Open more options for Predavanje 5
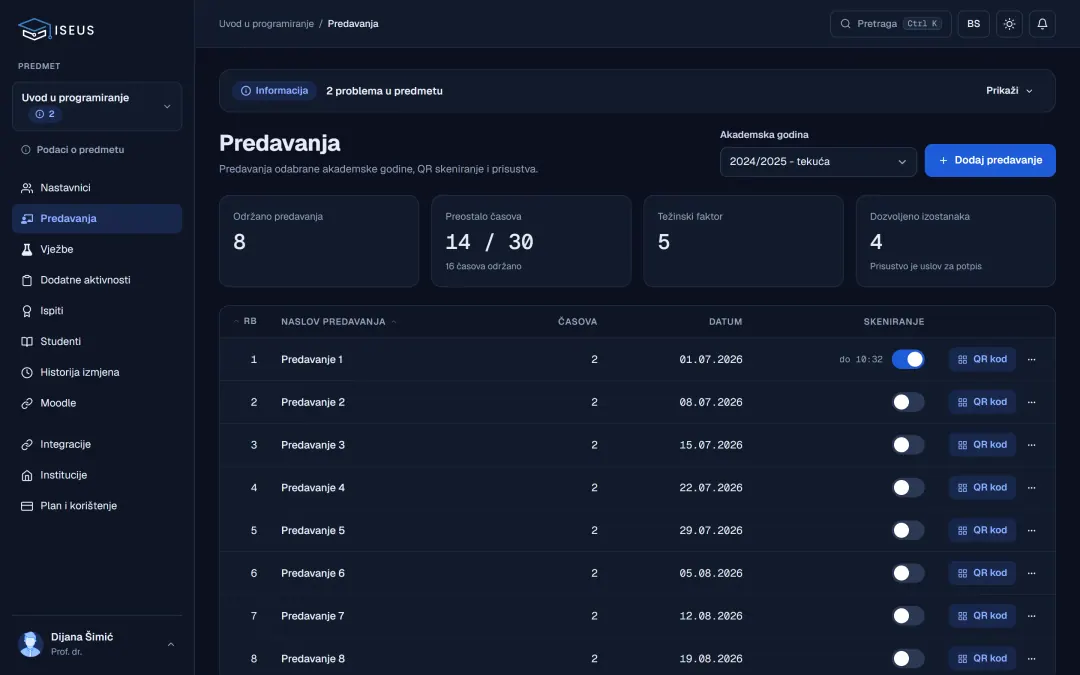The height and width of the screenshot is (675, 1080). pyautogui.click(x=1031, y=530)
